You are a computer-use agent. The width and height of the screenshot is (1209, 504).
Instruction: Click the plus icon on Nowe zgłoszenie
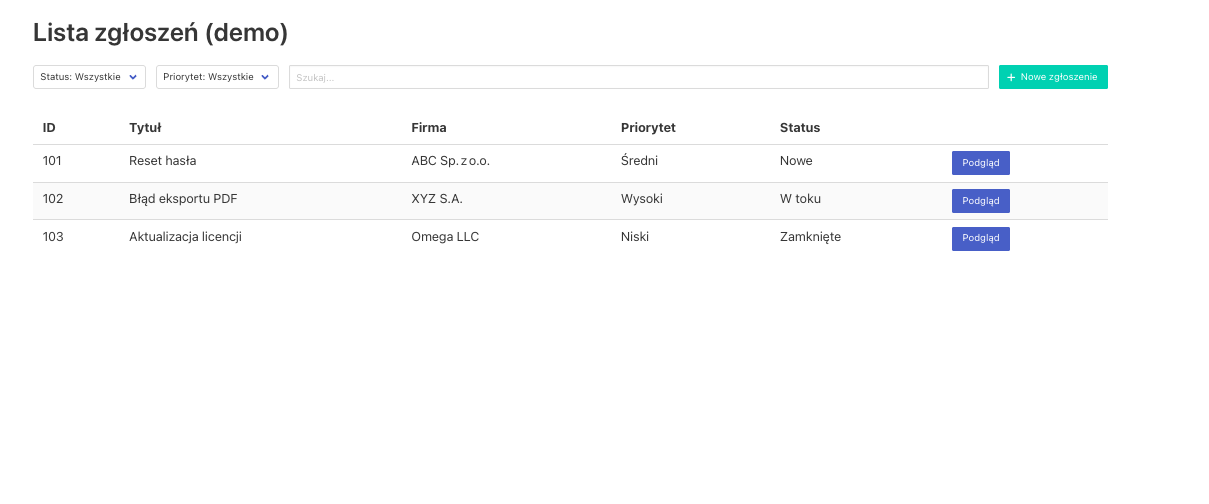point(1011,77)
